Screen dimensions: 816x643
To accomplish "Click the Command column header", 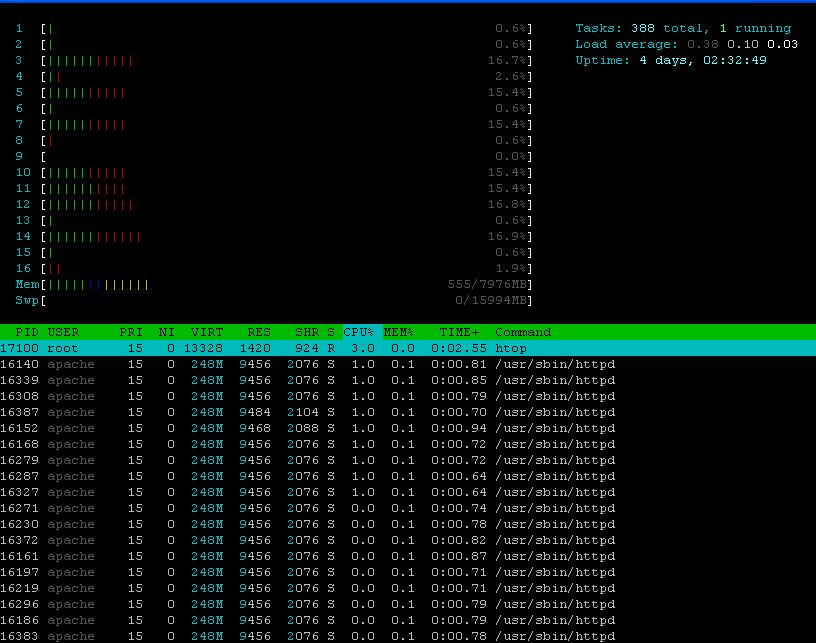I will tap(523, 332).
